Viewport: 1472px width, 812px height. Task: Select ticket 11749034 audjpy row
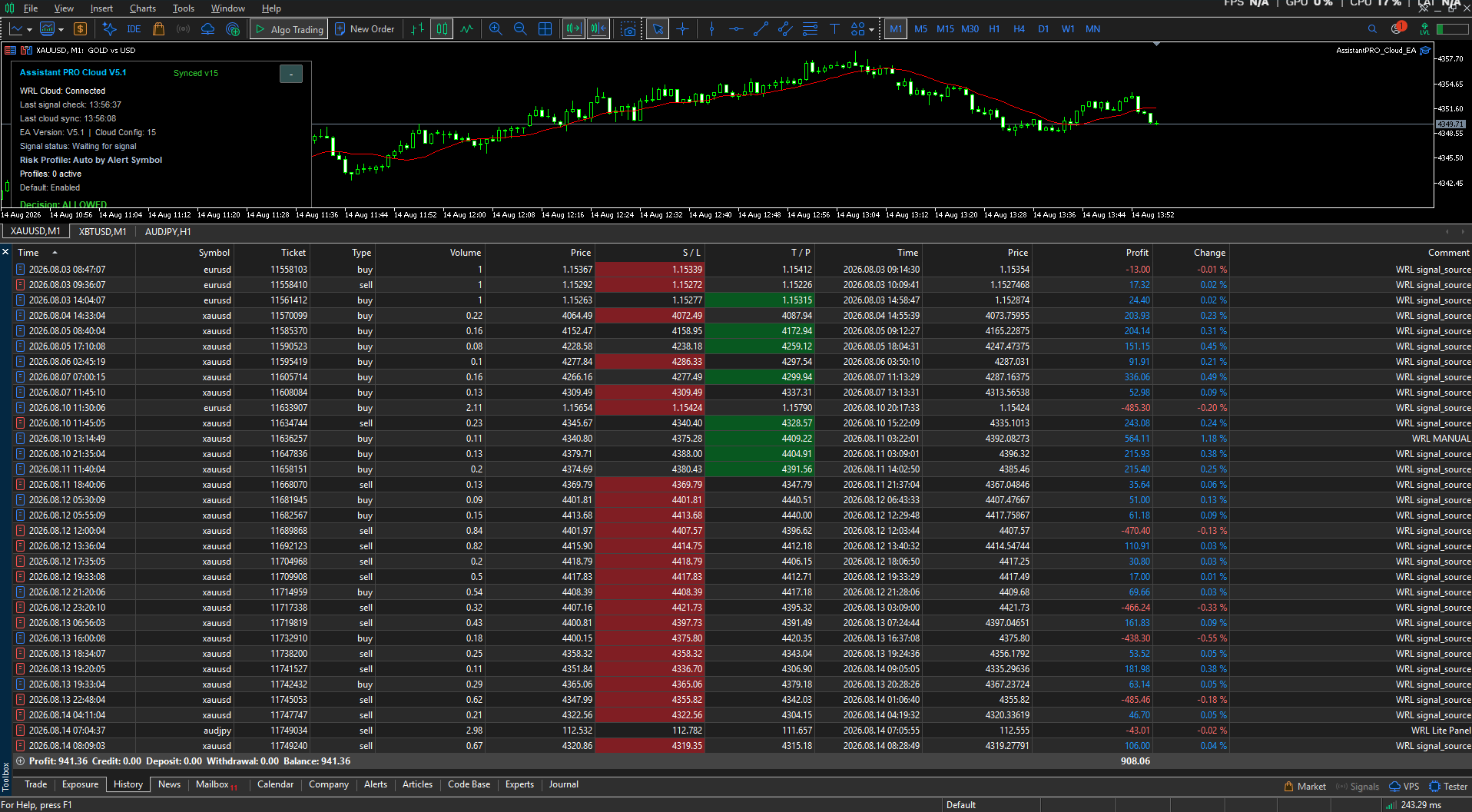point(743,731)
